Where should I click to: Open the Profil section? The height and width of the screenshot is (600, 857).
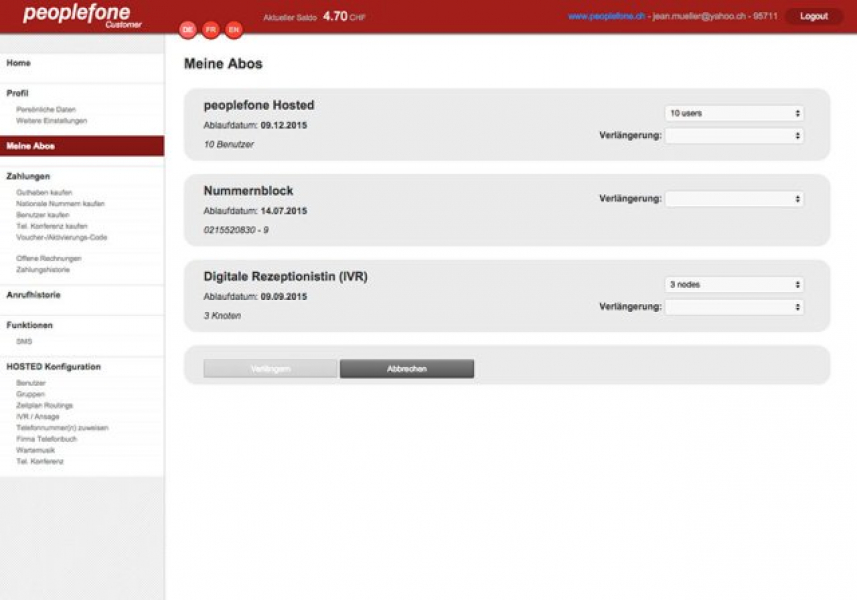coord(17,93)
